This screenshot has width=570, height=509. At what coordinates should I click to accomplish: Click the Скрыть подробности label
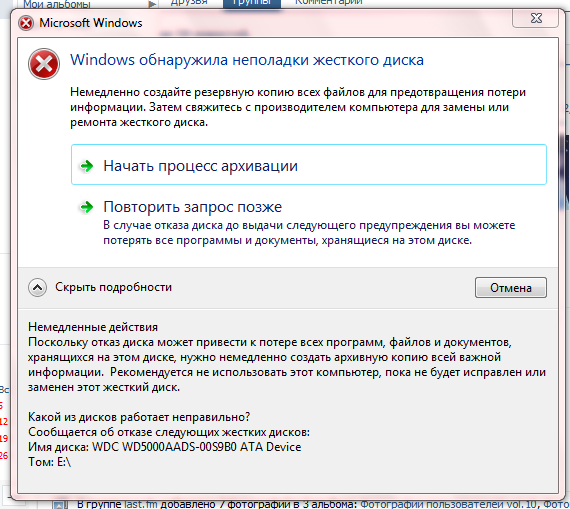(113, 287)
